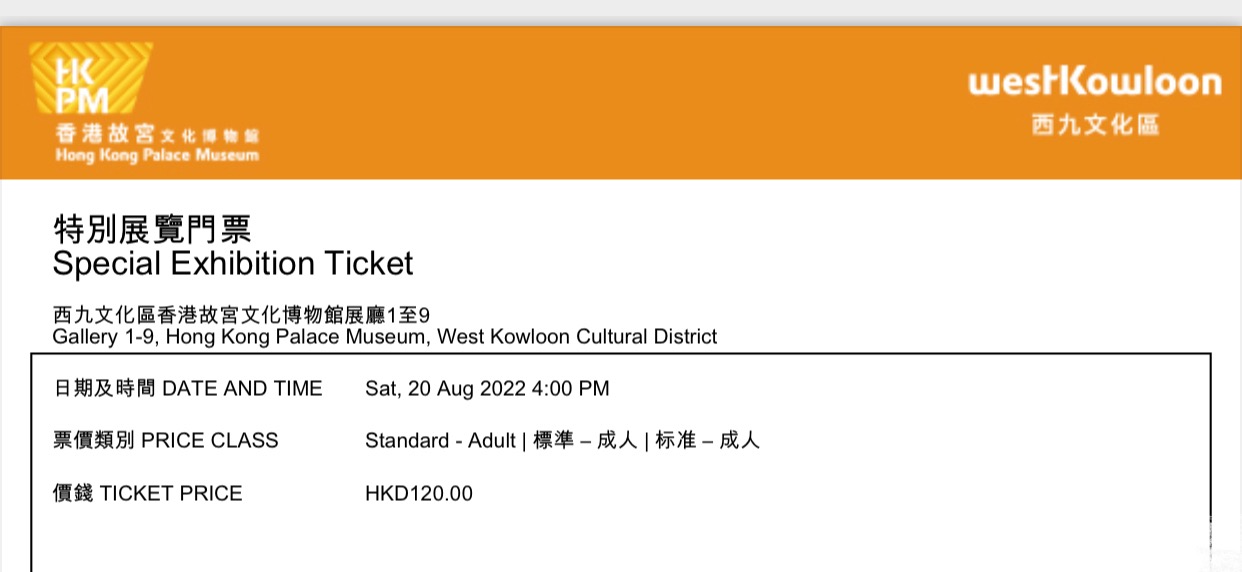Click the simplified Chinese 标准 – 成人 text
This screenshot has width=1242, height=572.
tap(707, 441)
